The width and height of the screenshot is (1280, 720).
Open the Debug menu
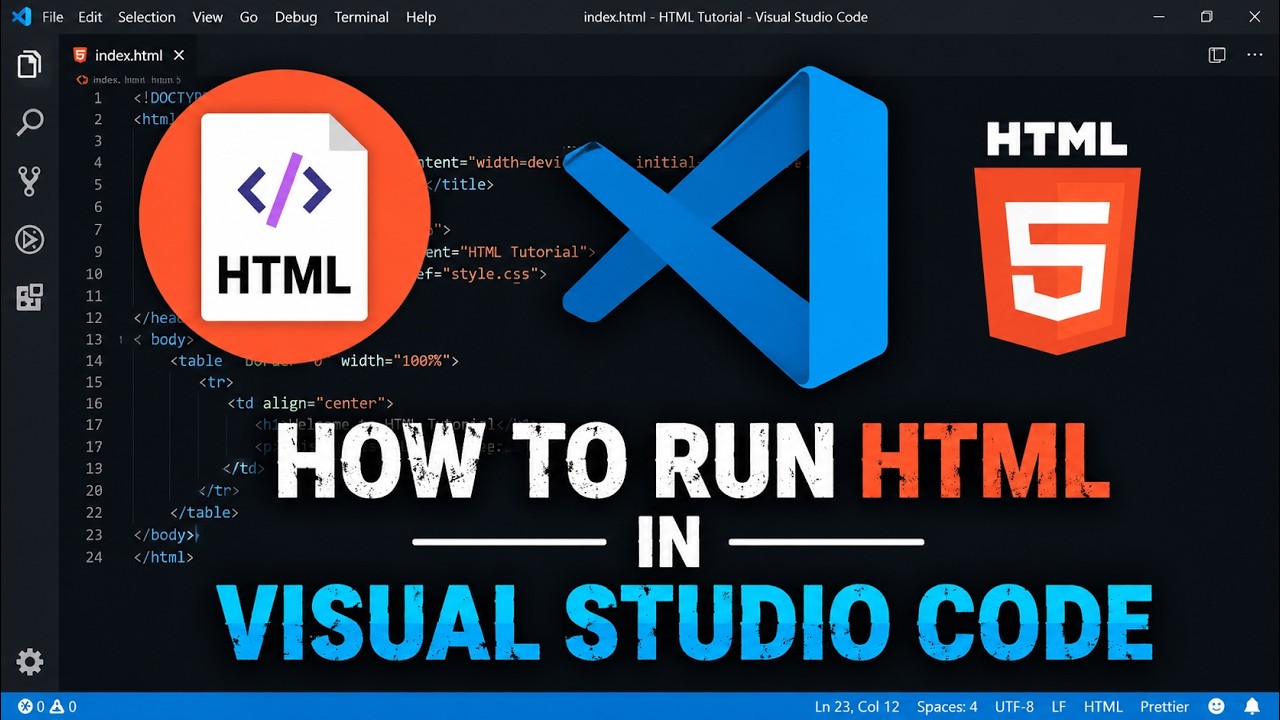pyautogui.click(x=296, y=17)
